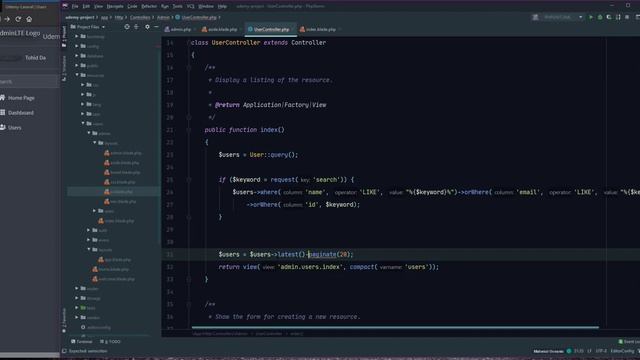
Task: Open Dashboard link in browser sidebar
Action: tap(21, 113)
